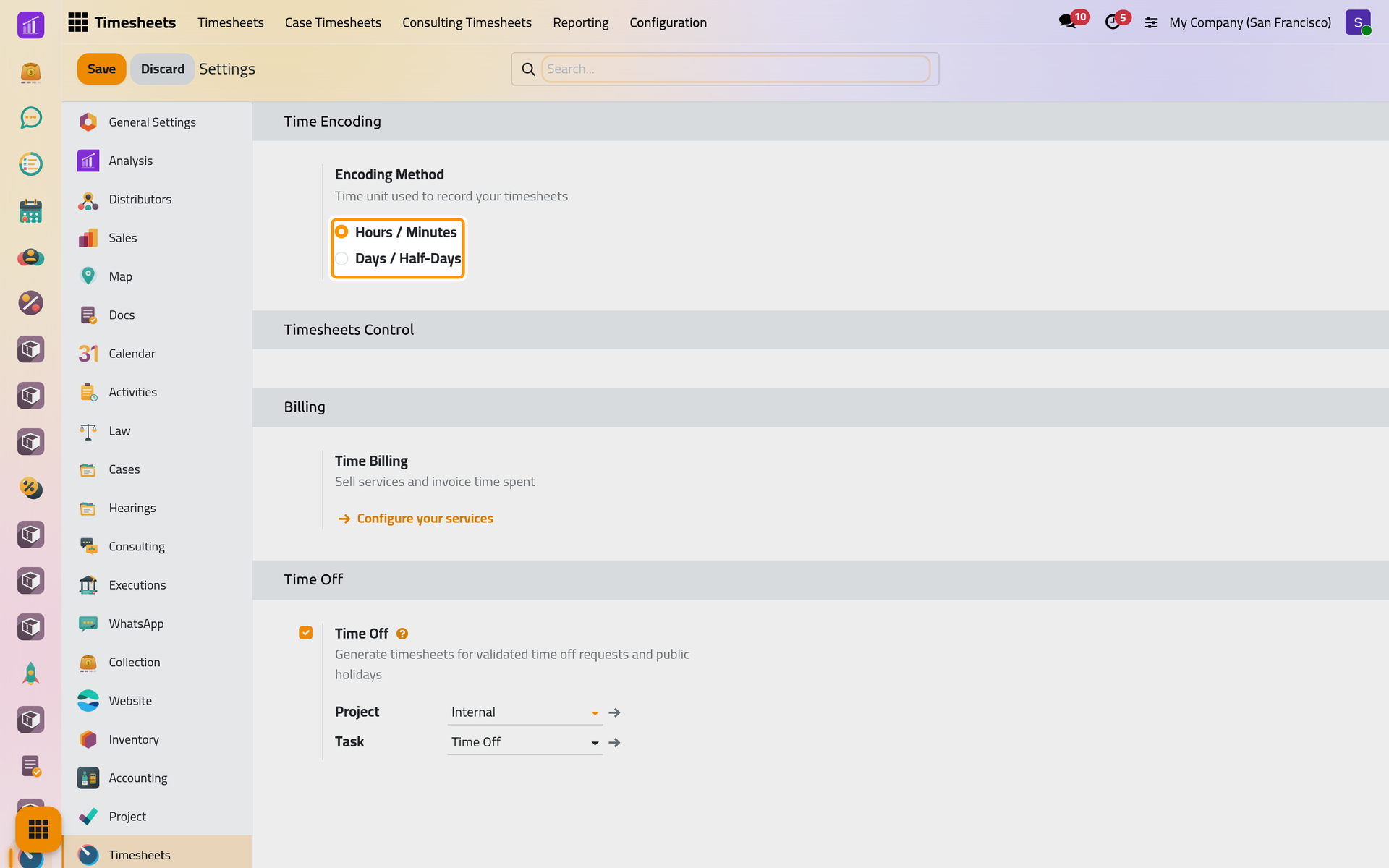Open the rocket app icon in left dock

point(30,673)
